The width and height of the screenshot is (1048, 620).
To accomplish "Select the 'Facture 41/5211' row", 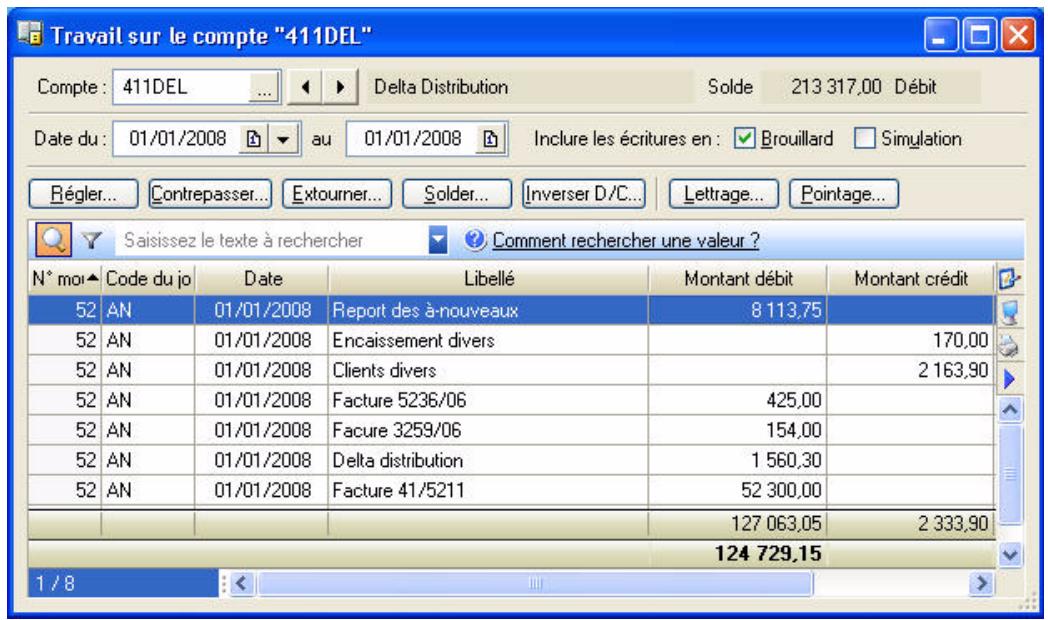I will (x=511, y=490).
